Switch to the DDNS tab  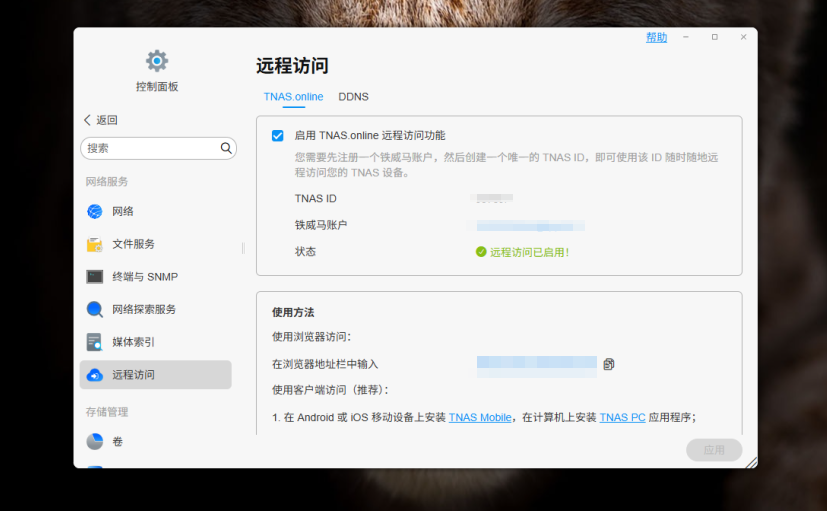pos(353,97)
